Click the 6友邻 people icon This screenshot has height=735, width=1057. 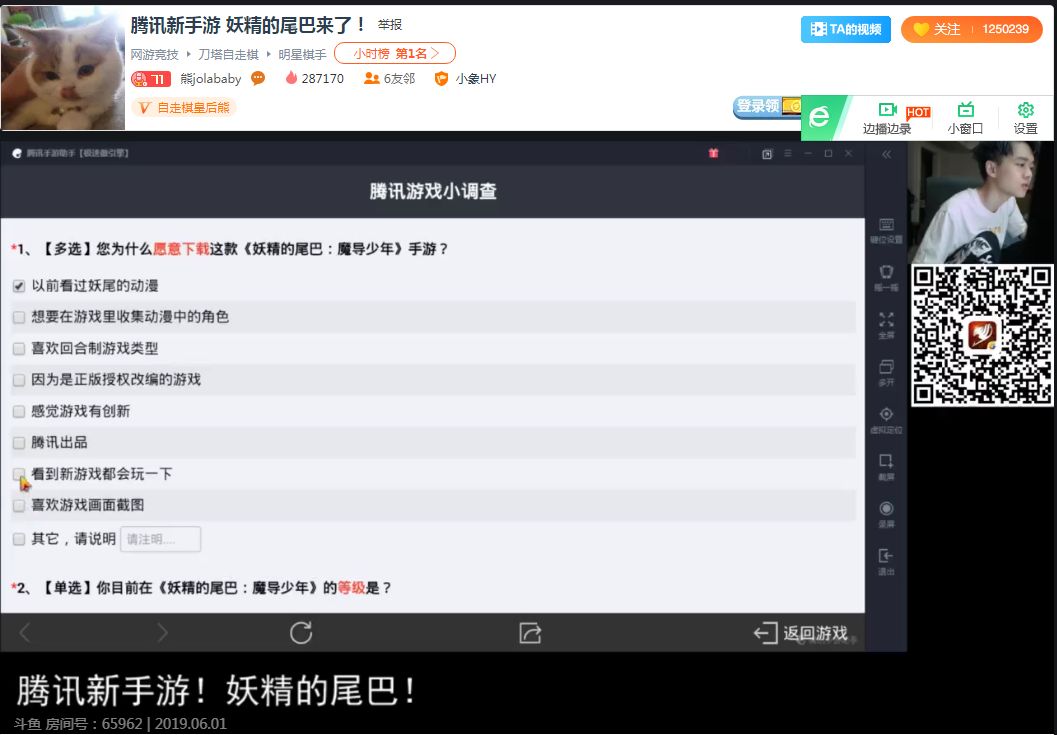point(371,79)
